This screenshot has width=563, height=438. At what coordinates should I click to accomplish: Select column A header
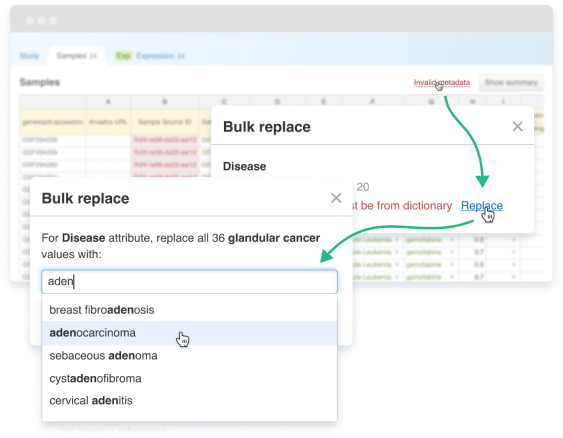pyautogui.click(x=108, y=102)
